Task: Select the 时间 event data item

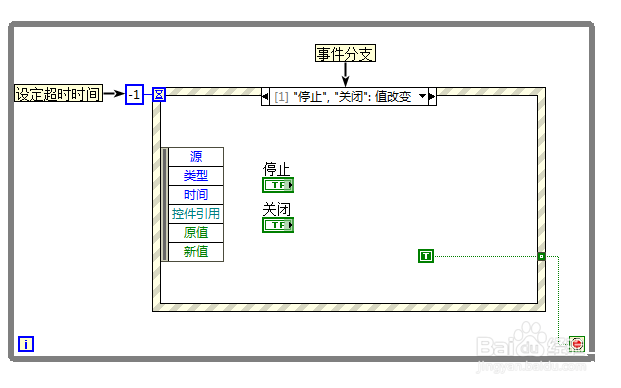Action: [x=196, y=195]
